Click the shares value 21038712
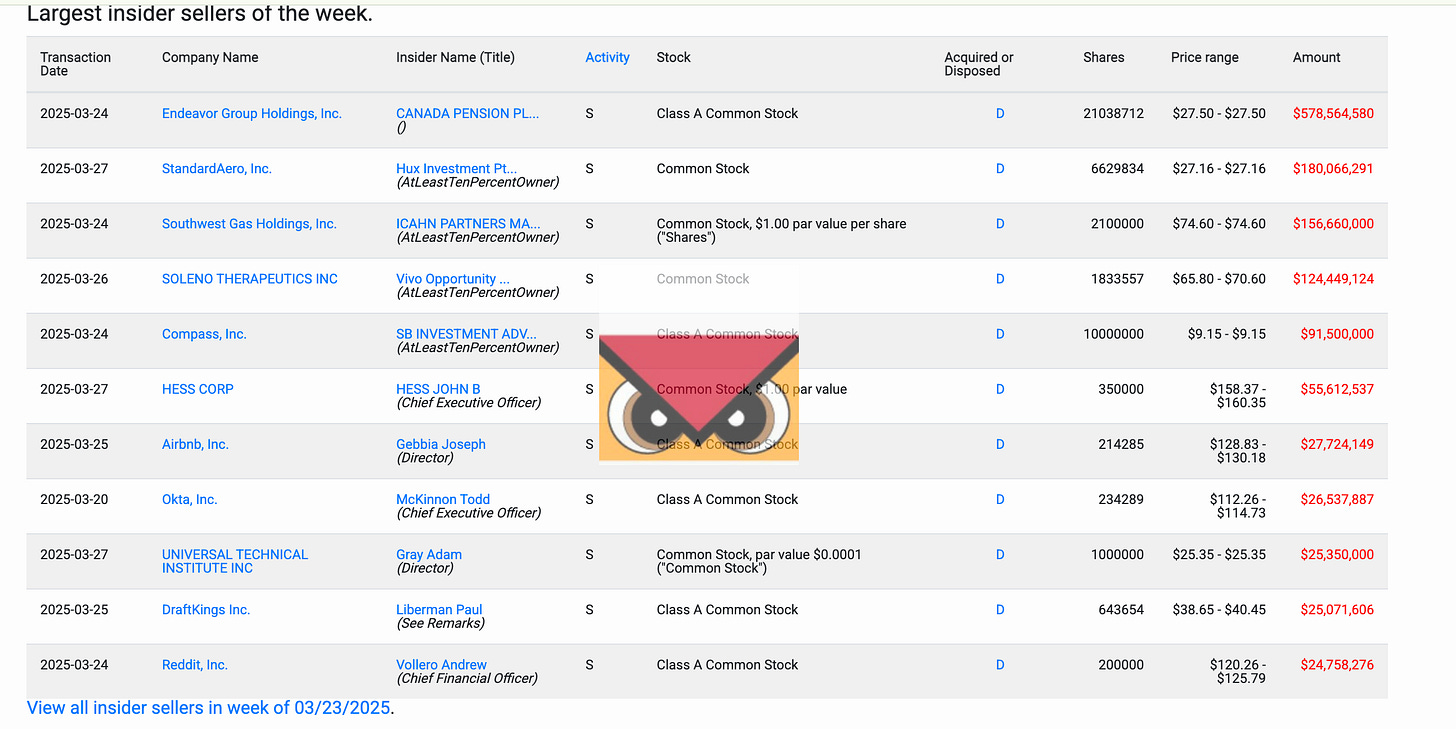 1113,114
